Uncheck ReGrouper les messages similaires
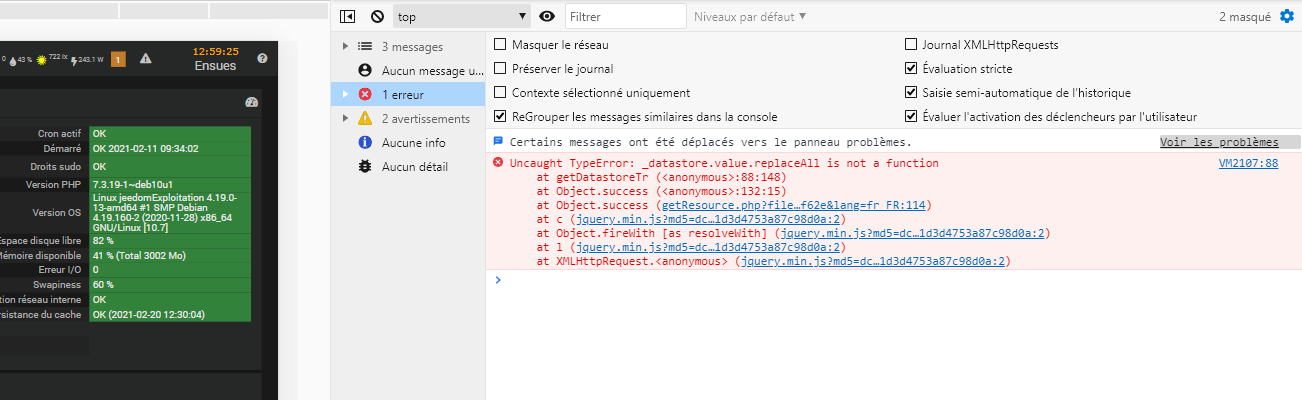Viewport: 1302px width, 400px height. (500, 117)
